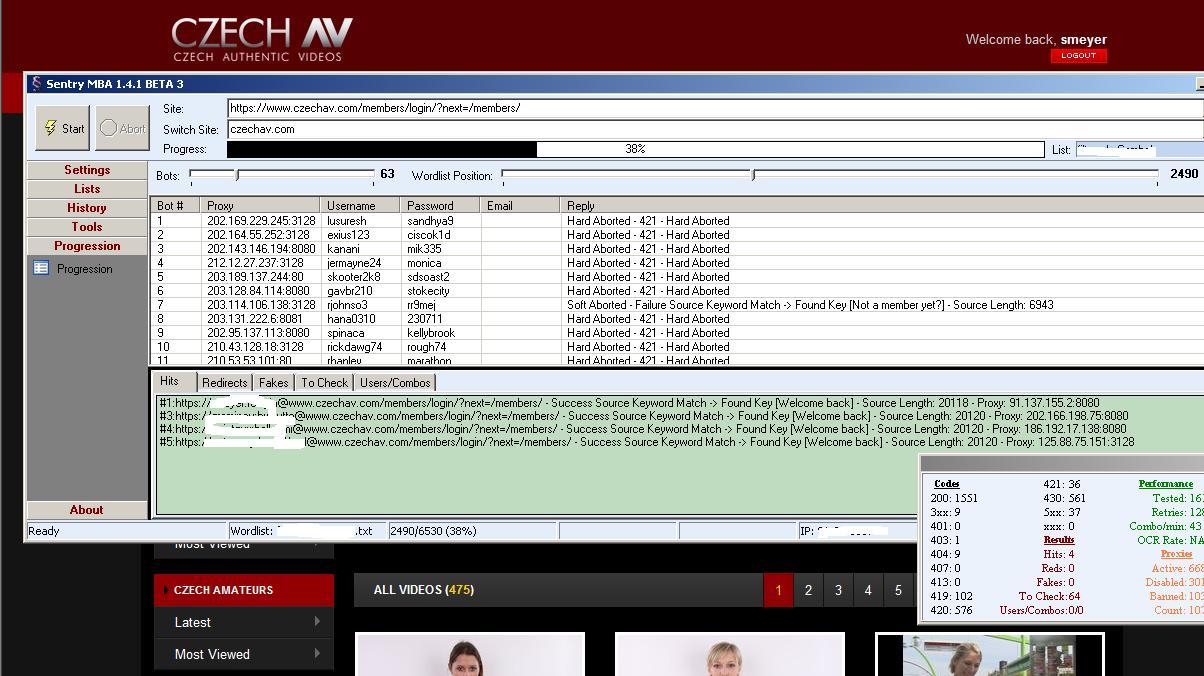Select hit entry #4 in the Hits list
The height and width of the screenshot is (676, 1204).
(642, 429)
